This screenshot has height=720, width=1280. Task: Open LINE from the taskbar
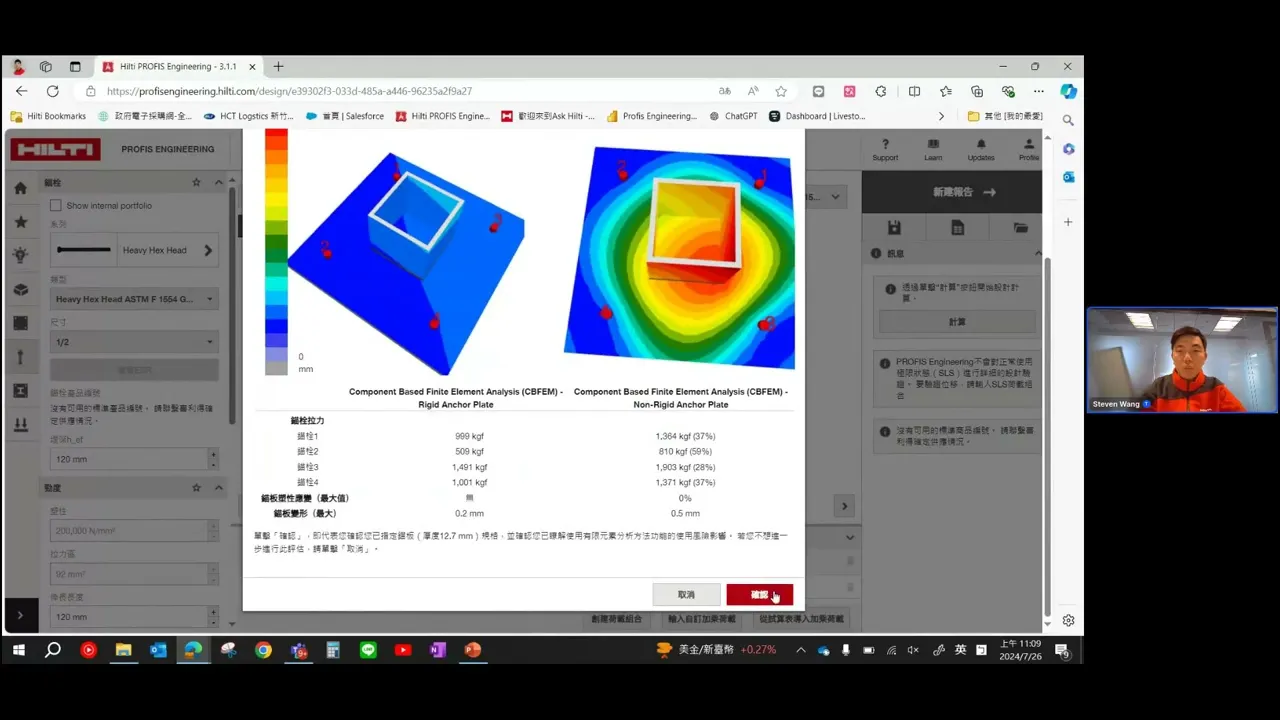pos(368,650)
